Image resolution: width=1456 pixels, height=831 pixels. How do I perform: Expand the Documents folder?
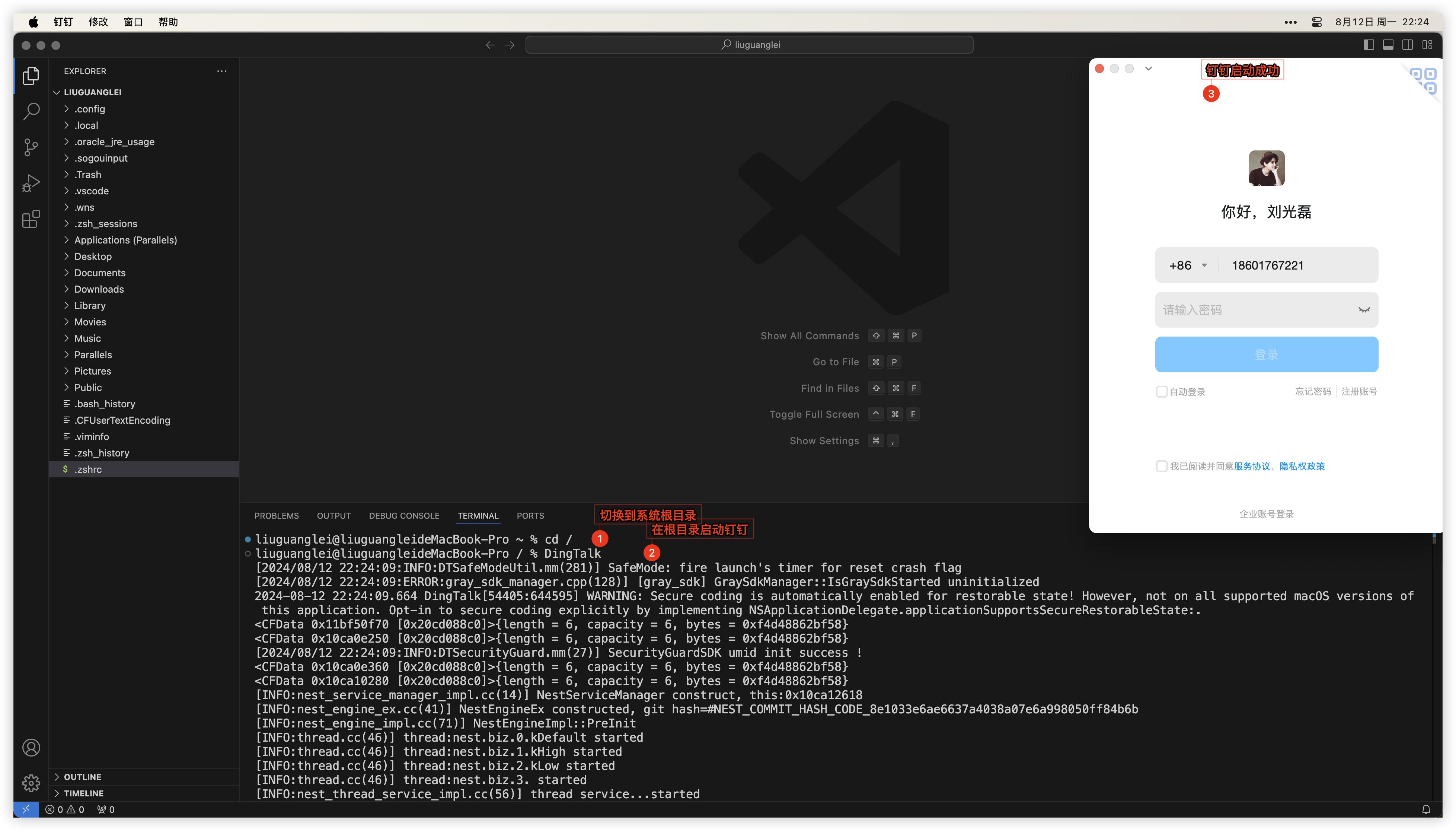100,273
